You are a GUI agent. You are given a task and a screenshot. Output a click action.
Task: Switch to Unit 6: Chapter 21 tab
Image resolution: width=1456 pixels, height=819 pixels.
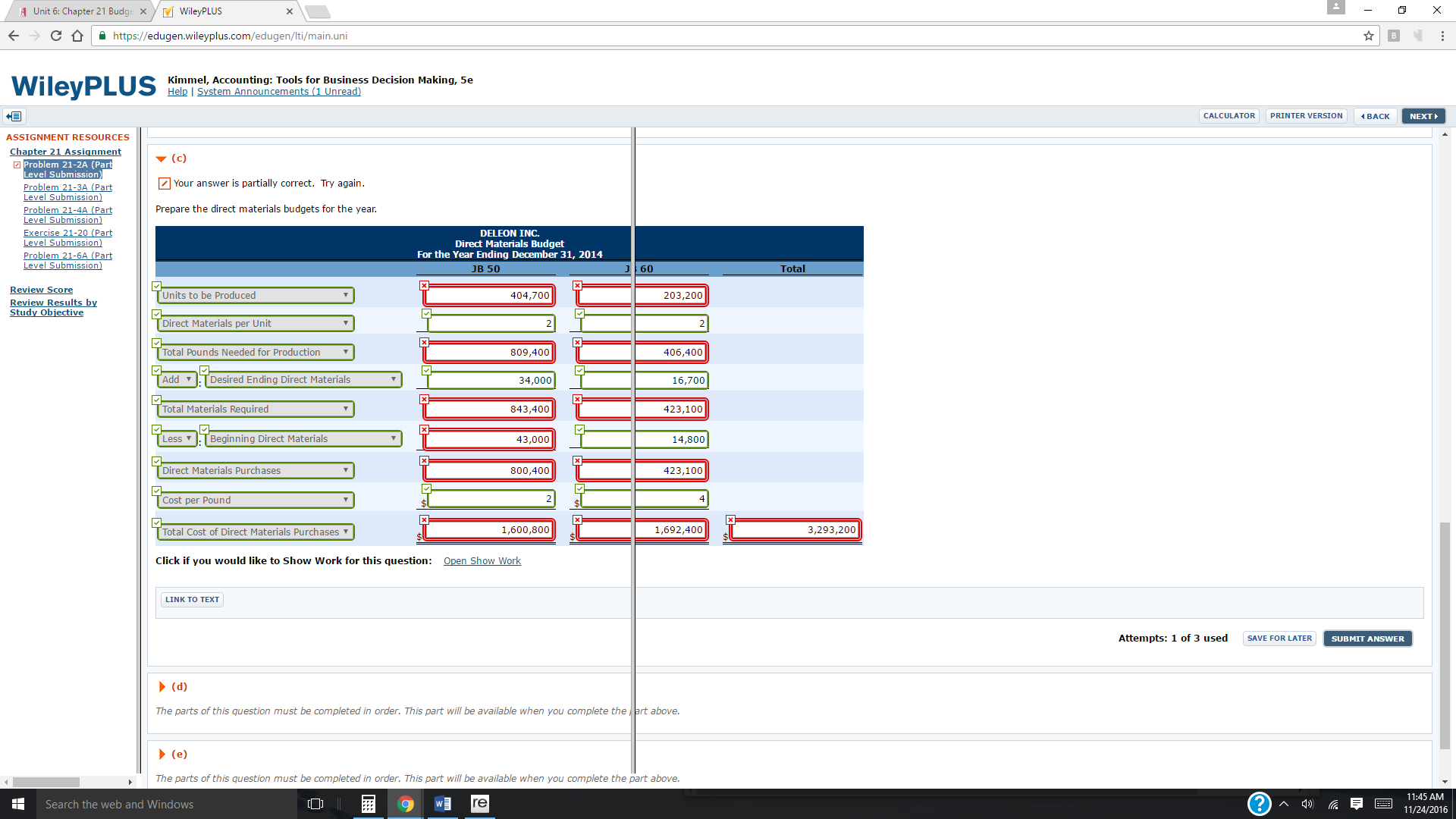click(82, 11)
